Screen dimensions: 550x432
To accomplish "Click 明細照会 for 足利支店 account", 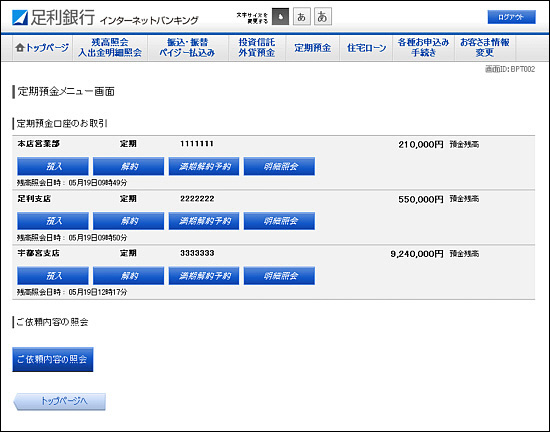I will tap(279, 221).
